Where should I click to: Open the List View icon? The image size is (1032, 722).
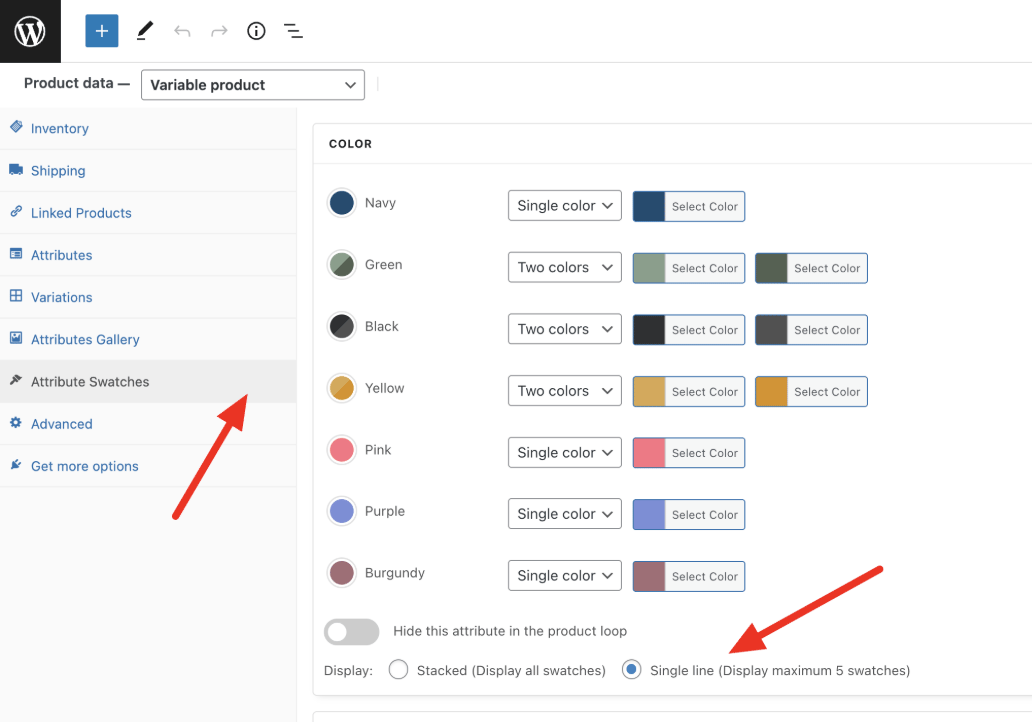click(x=293, y=31)
